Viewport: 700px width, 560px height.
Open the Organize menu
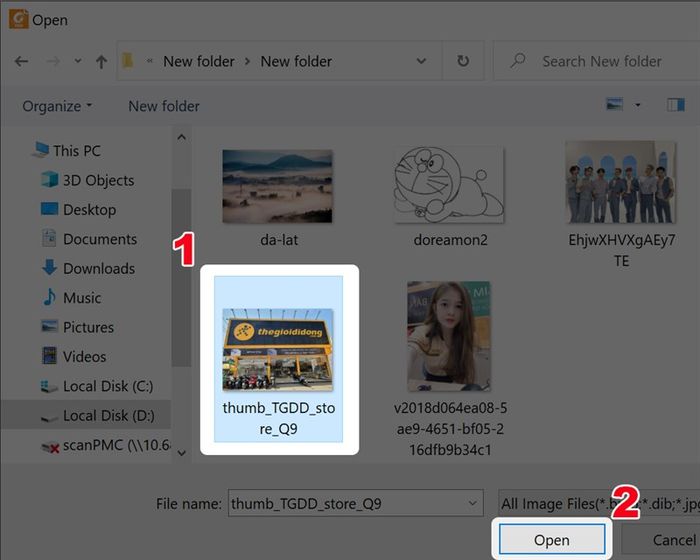coord(57,106)
